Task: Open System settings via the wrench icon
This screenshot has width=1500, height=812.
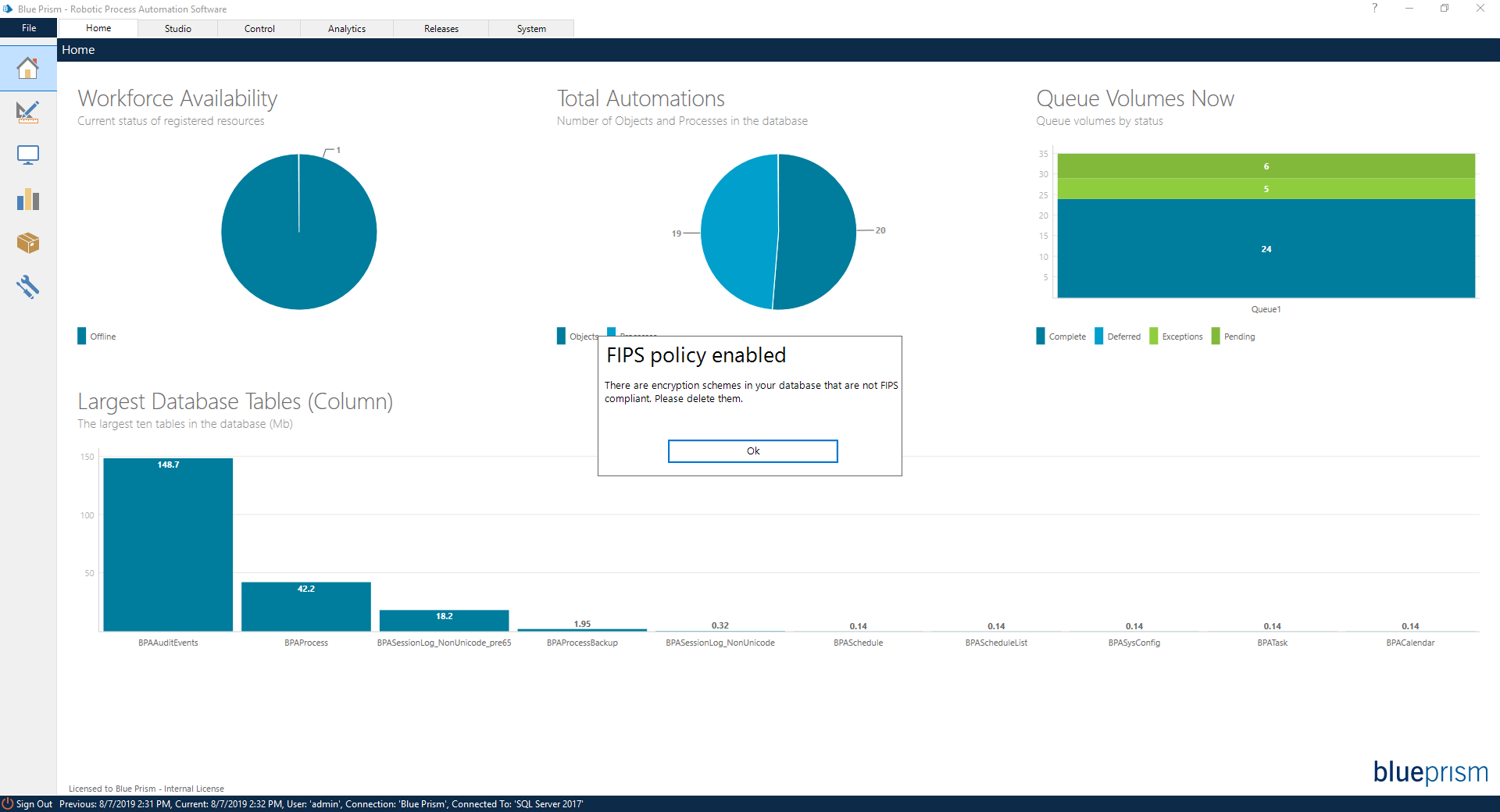Action: click(x=28, y=287)
